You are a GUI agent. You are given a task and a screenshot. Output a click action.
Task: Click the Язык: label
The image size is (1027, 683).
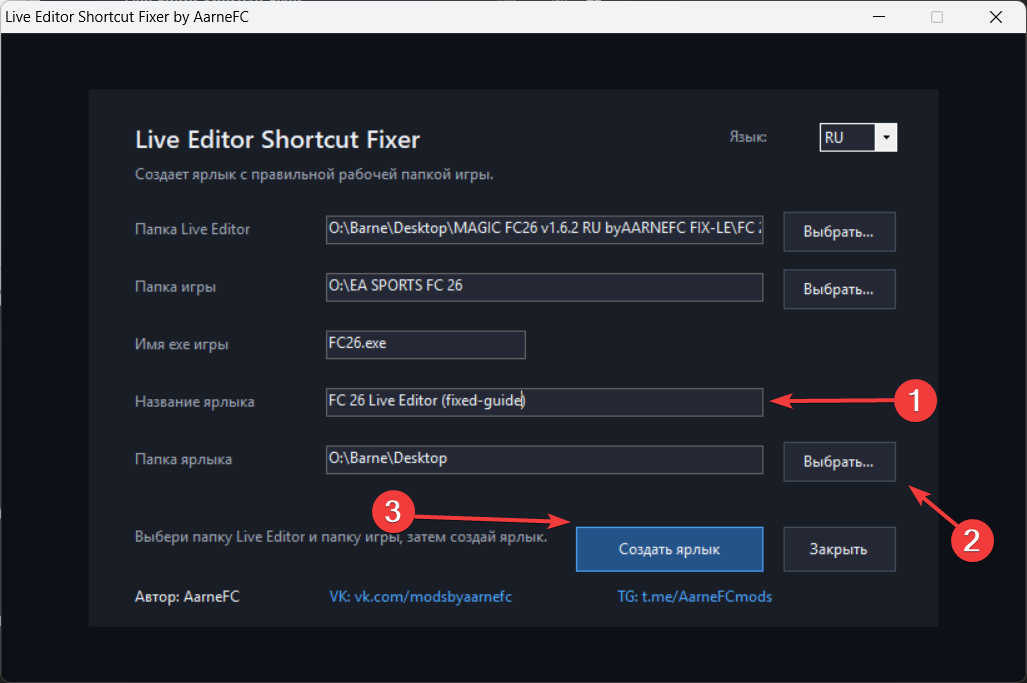point(748,138)
